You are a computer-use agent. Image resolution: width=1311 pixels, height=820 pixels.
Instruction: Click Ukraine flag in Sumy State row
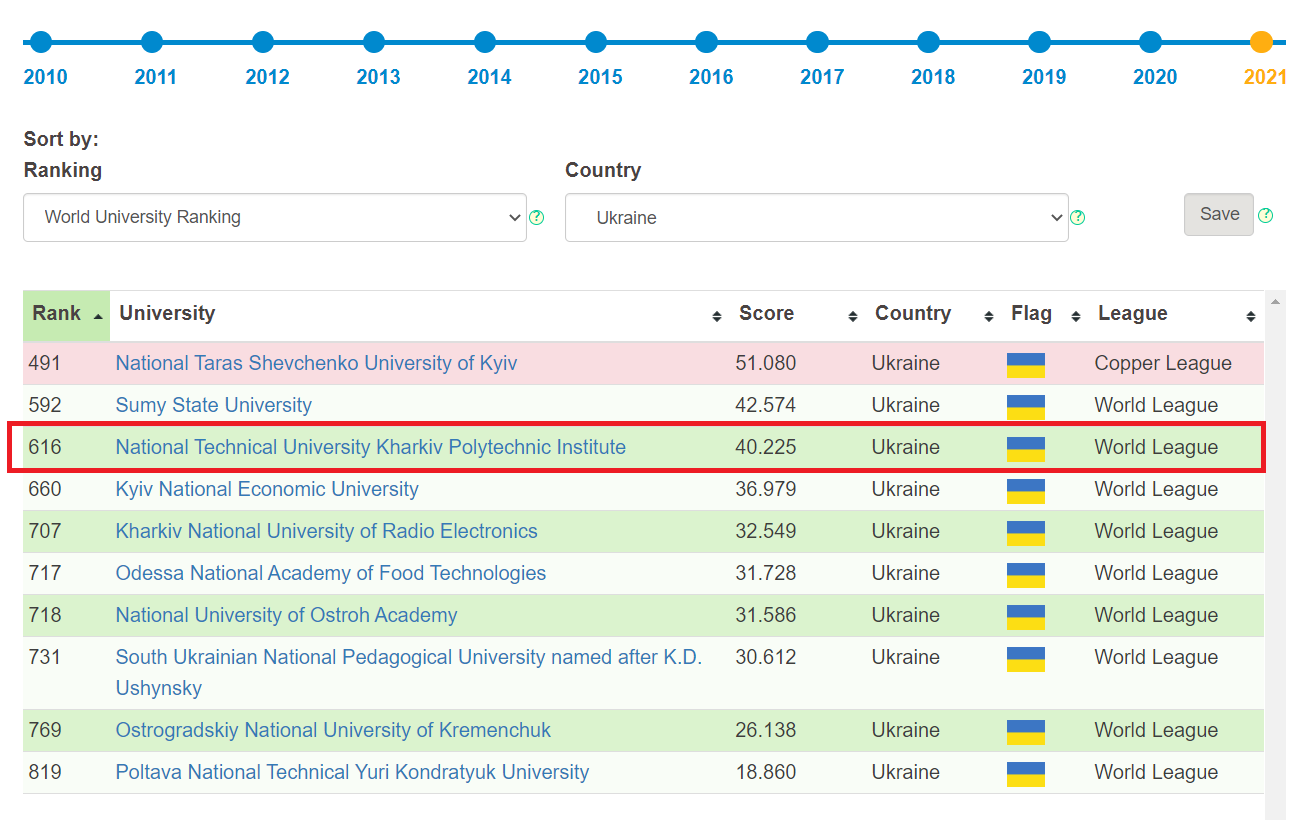[1026, 407]
